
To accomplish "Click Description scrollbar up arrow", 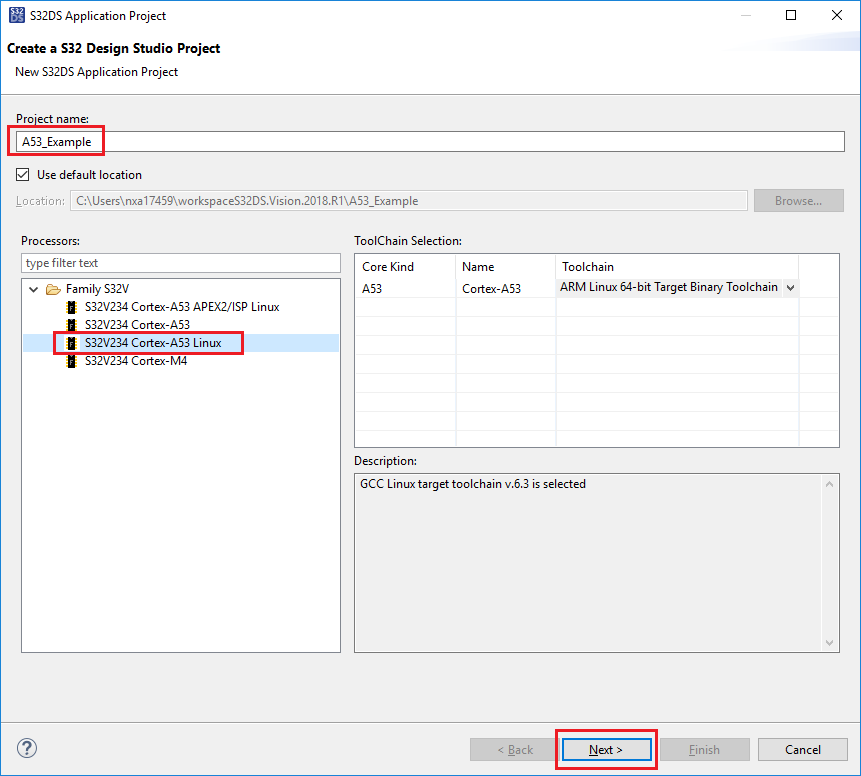I will tap(829, 484).
